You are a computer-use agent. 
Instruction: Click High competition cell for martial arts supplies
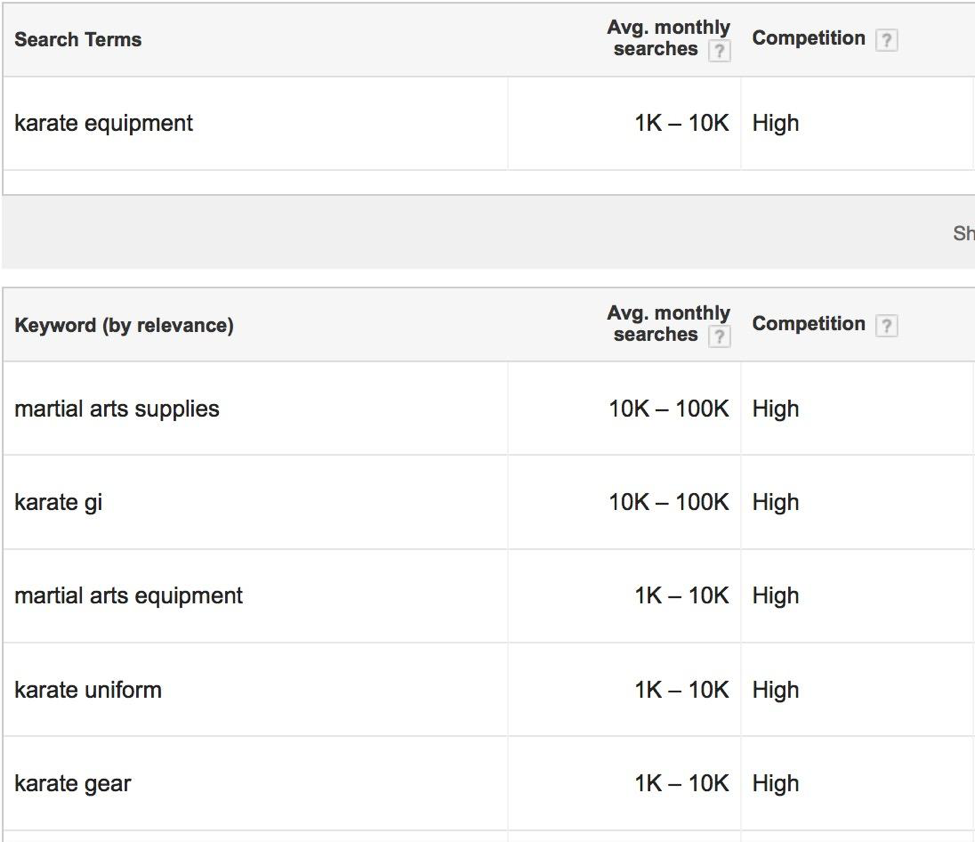pyautogui.click(x=776, y=409)
